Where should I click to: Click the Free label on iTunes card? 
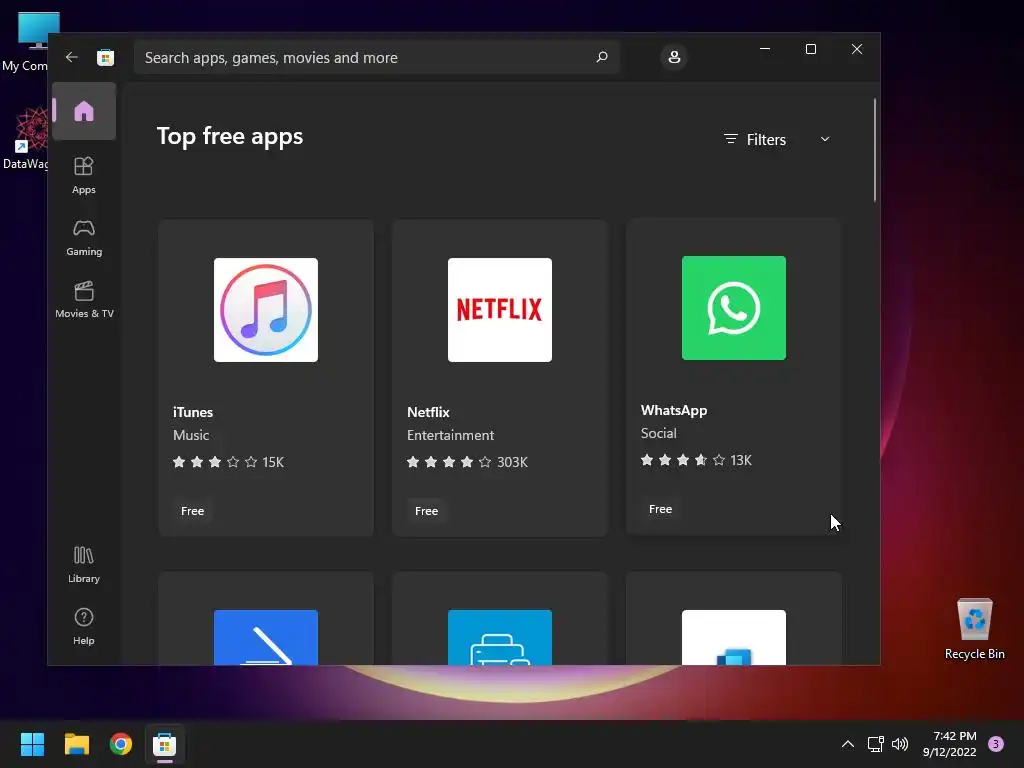pyautogui.click(x=192, y=511)
